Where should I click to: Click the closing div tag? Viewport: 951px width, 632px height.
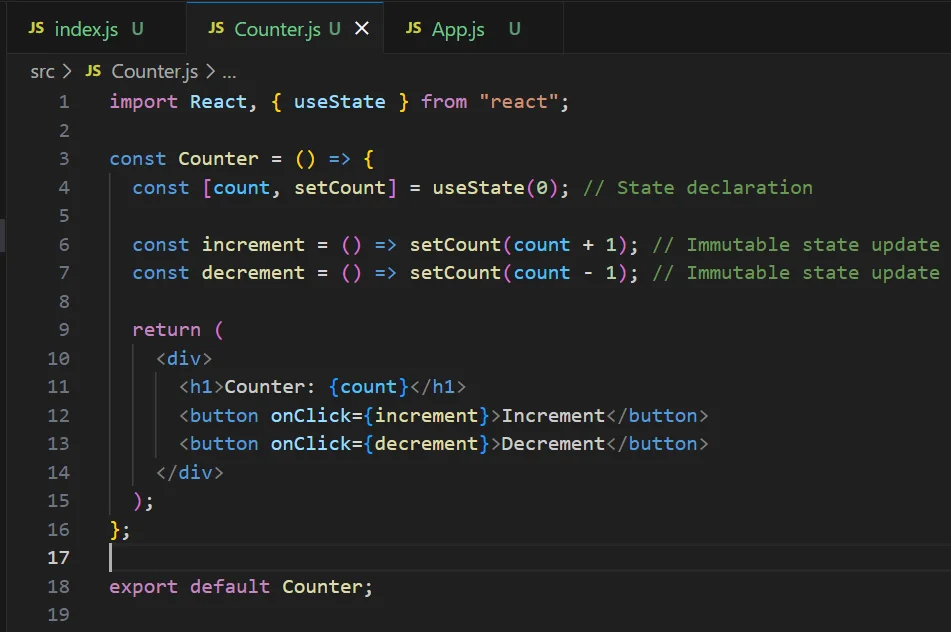(x=190, y=472)
